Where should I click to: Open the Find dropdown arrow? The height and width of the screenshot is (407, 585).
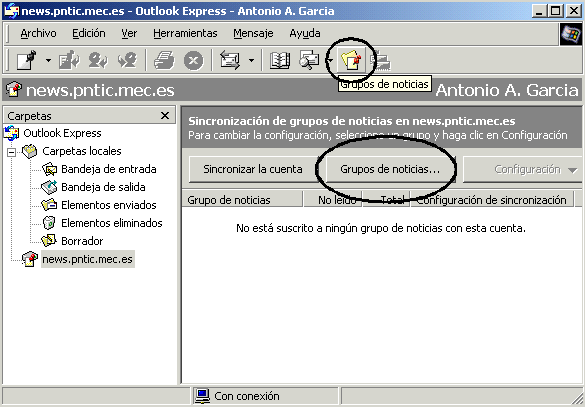click(x=330, y=60)
